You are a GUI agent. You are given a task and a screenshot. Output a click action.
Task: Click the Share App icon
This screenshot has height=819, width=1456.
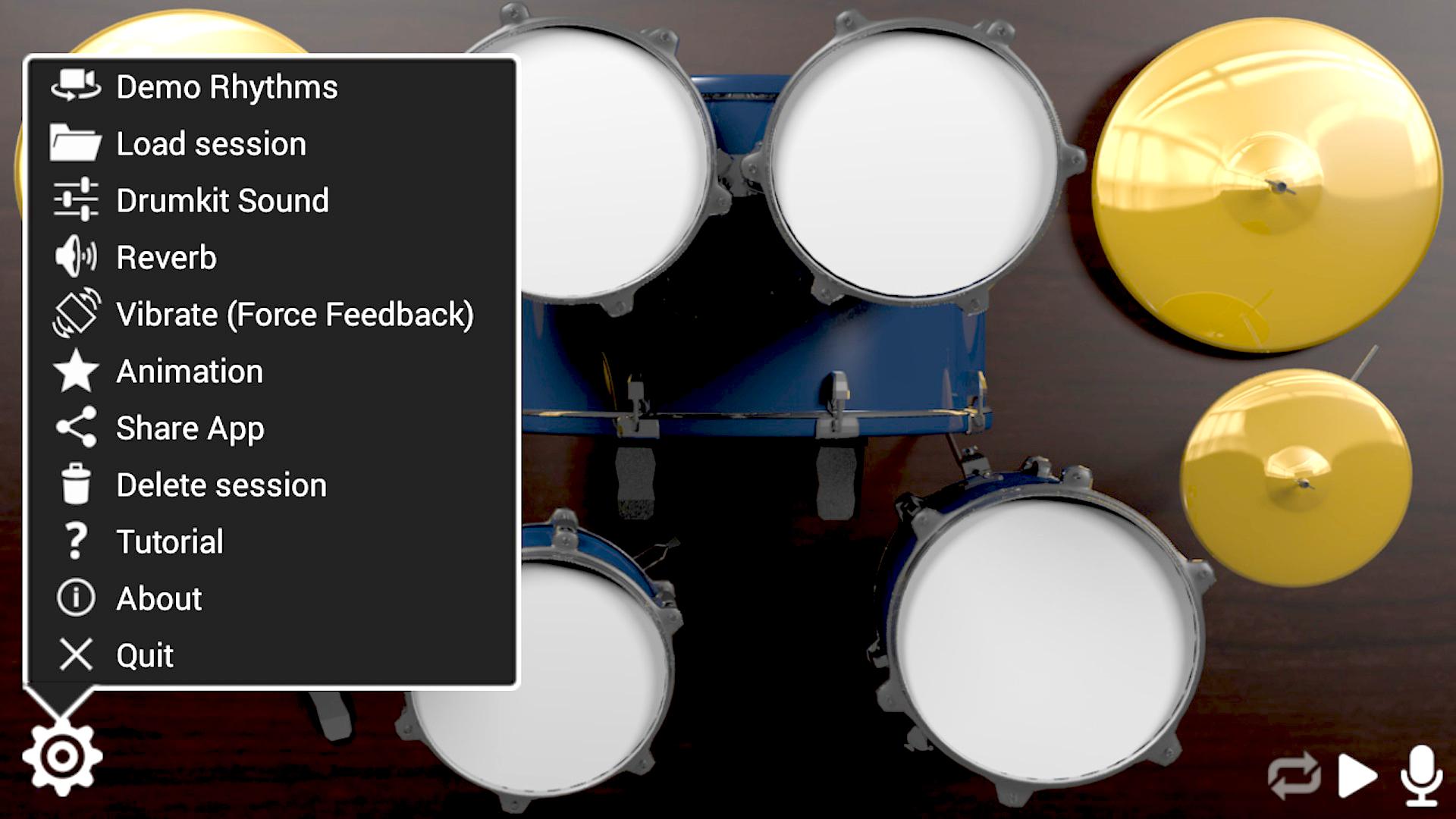[x=79, y=429]
